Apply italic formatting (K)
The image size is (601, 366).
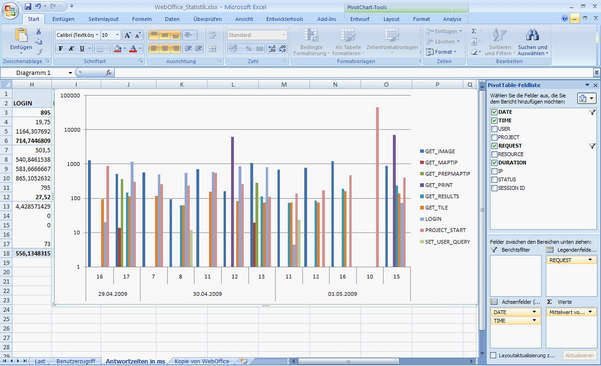tap(71, 48)
